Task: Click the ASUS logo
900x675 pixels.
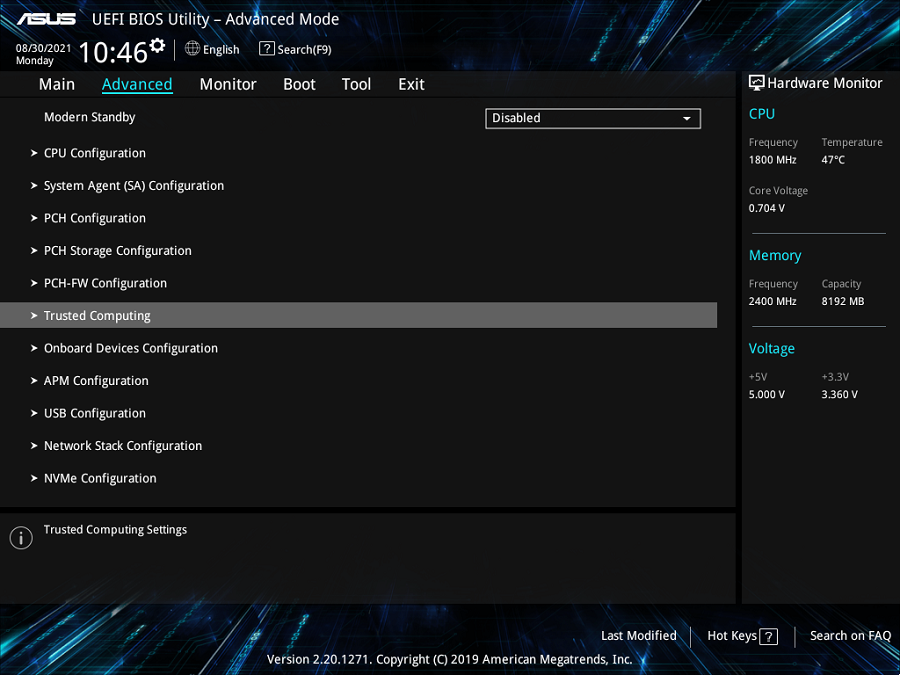Action: tap(46, 19)
